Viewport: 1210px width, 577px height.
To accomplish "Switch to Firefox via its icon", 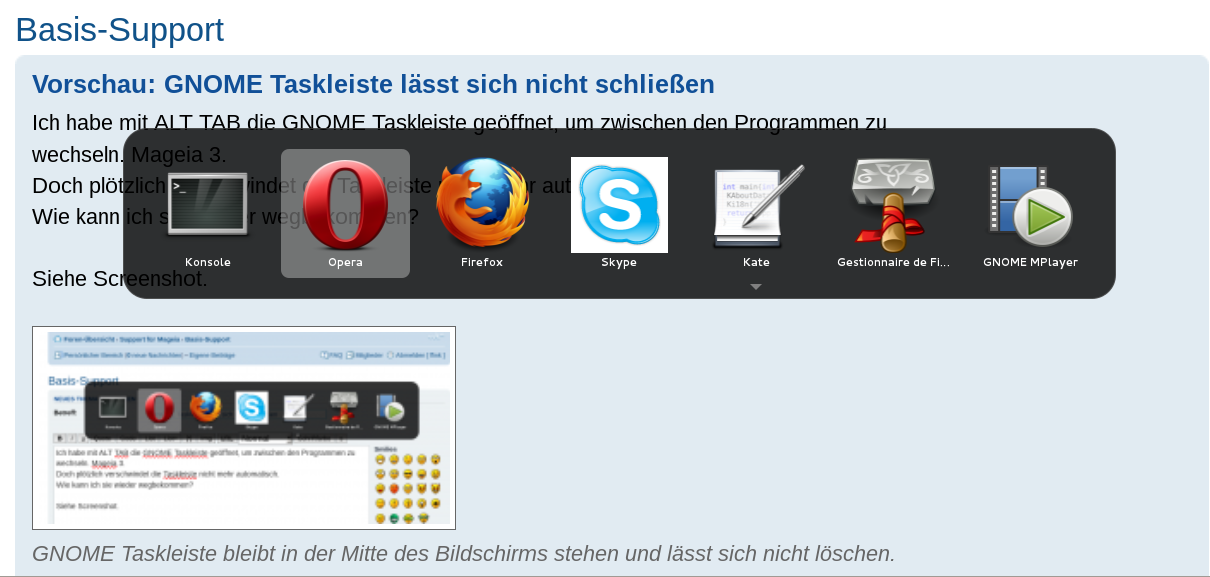I will coord(482,203).
